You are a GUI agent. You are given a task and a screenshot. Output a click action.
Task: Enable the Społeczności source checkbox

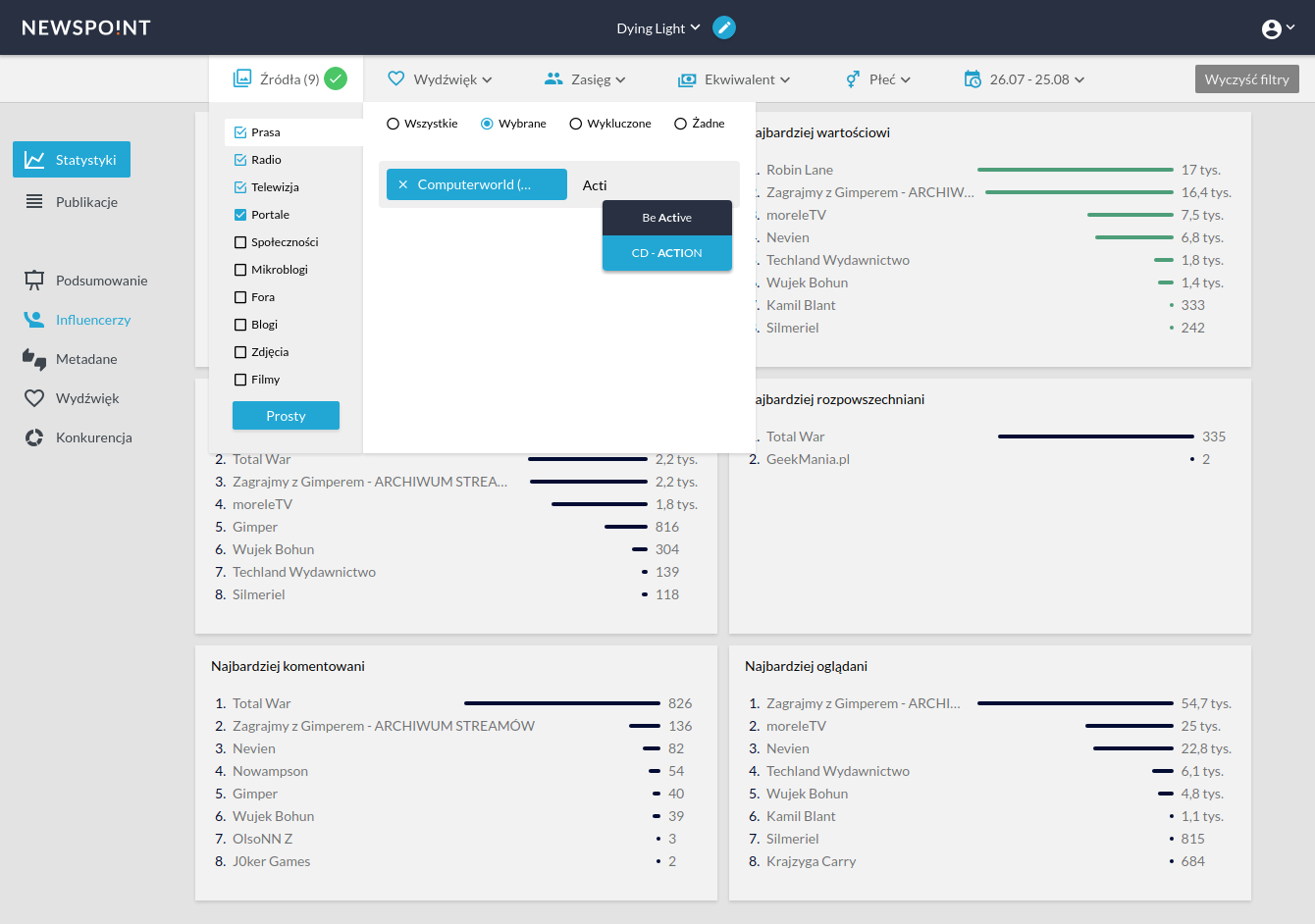240,242
